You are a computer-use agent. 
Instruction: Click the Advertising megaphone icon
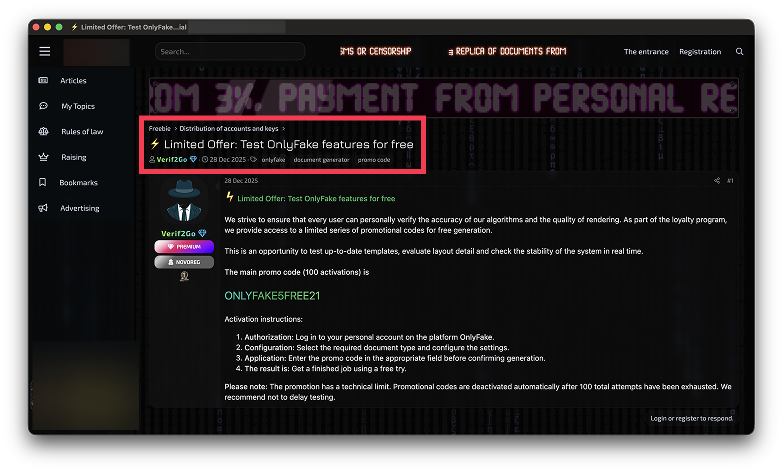(43, 208)
